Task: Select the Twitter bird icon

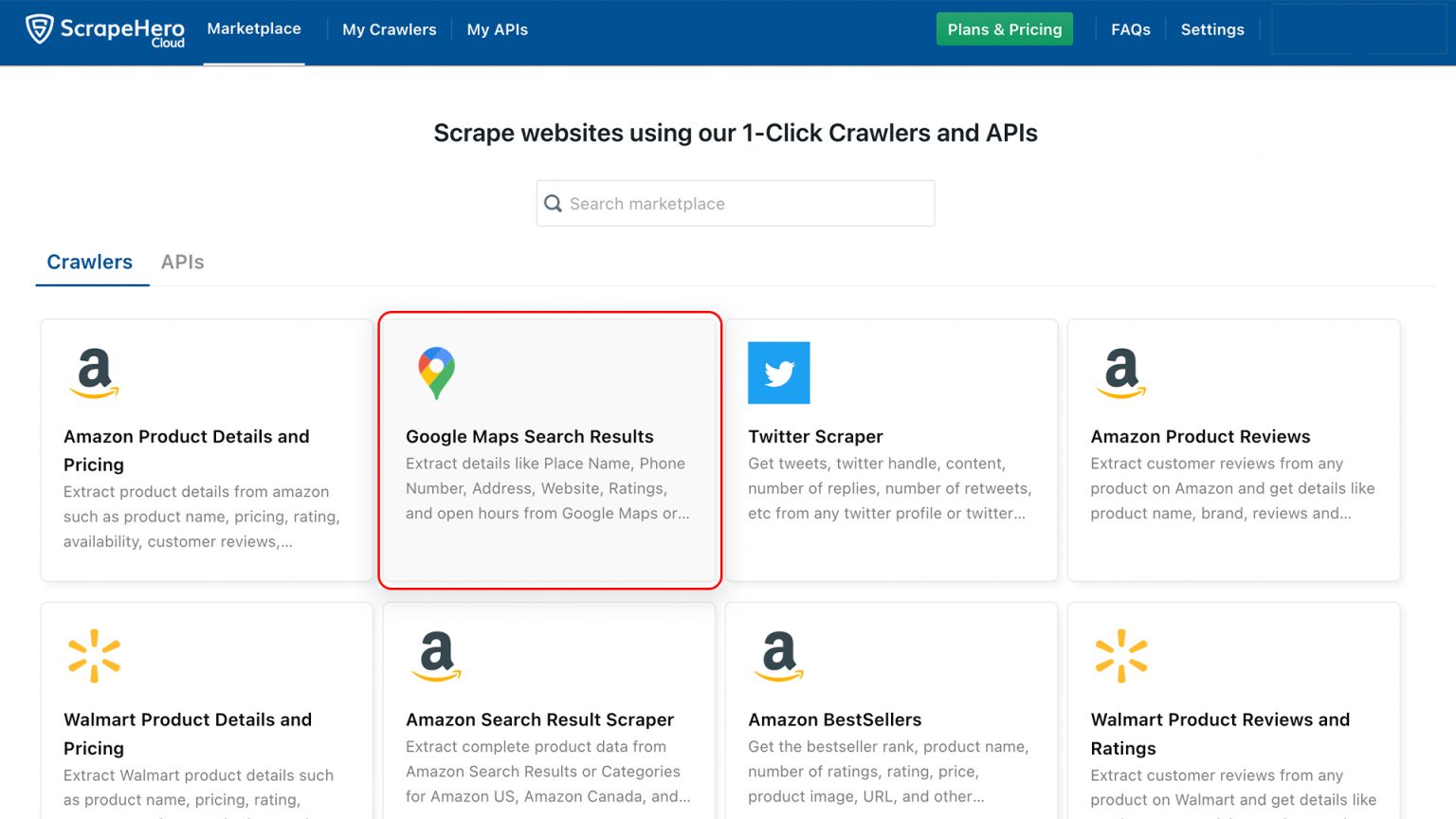Action: 779,373
